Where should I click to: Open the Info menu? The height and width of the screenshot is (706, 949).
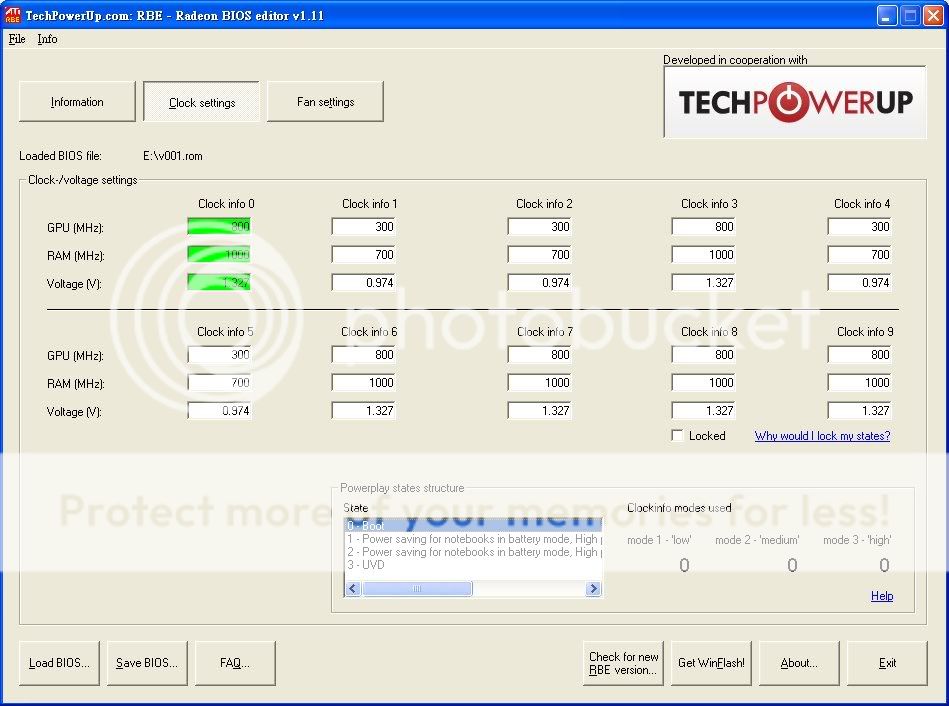point(47,39)
